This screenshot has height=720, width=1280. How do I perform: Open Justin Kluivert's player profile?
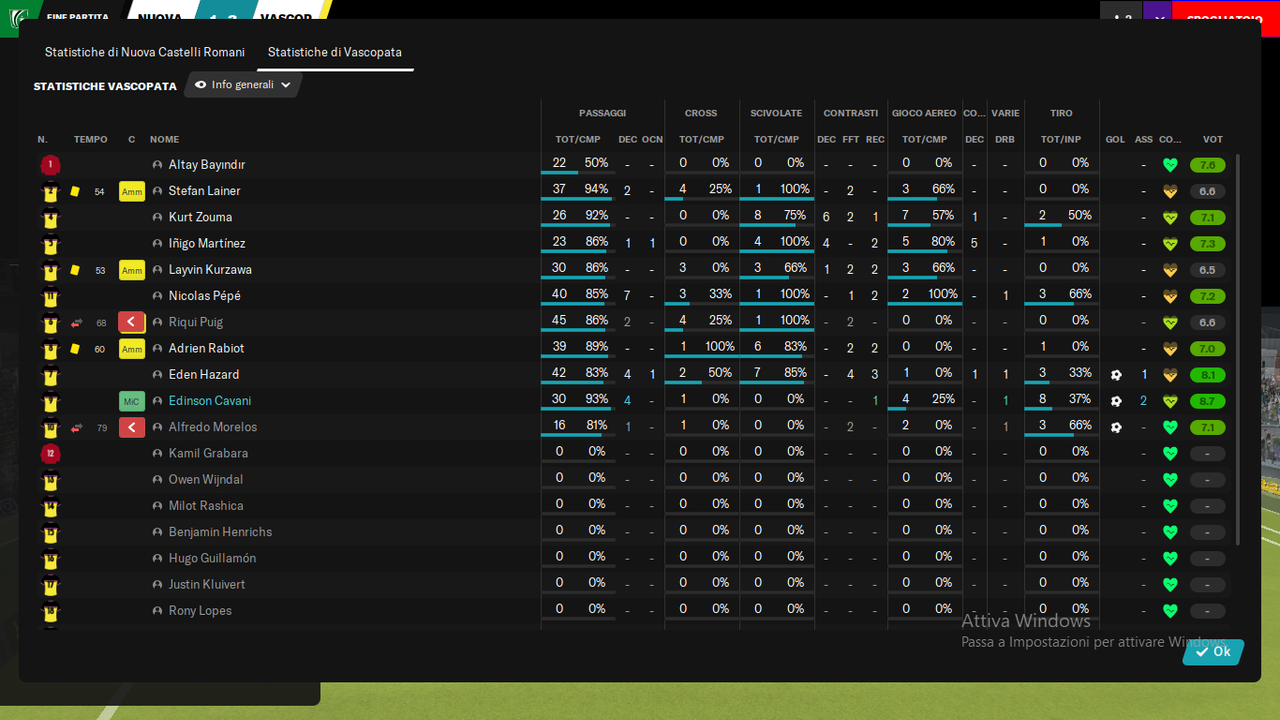207,585
